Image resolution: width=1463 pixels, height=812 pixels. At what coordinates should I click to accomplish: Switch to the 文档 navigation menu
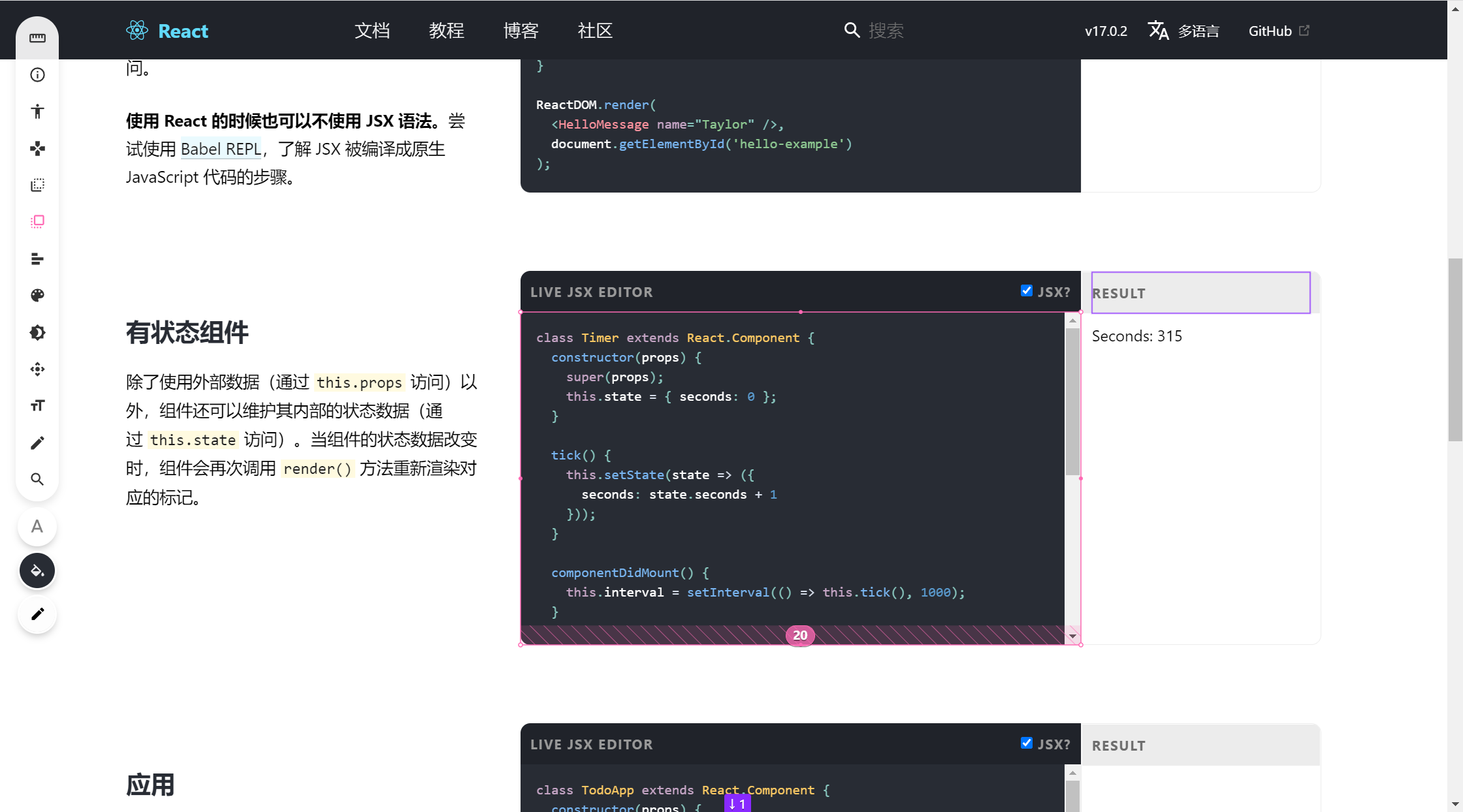[372, 30]
